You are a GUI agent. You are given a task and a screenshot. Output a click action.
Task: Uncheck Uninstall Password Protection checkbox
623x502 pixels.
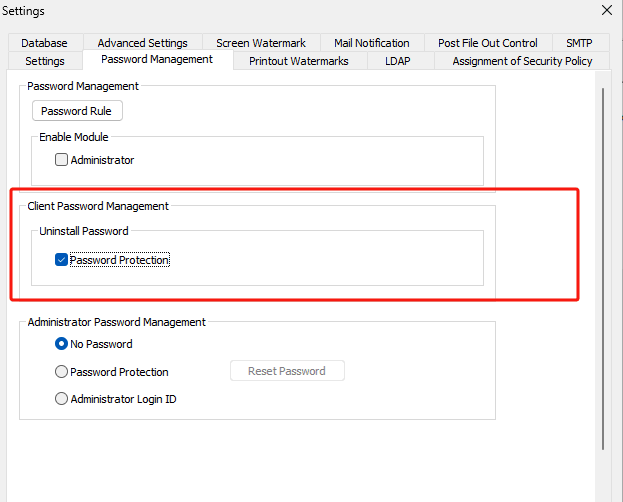62,260
